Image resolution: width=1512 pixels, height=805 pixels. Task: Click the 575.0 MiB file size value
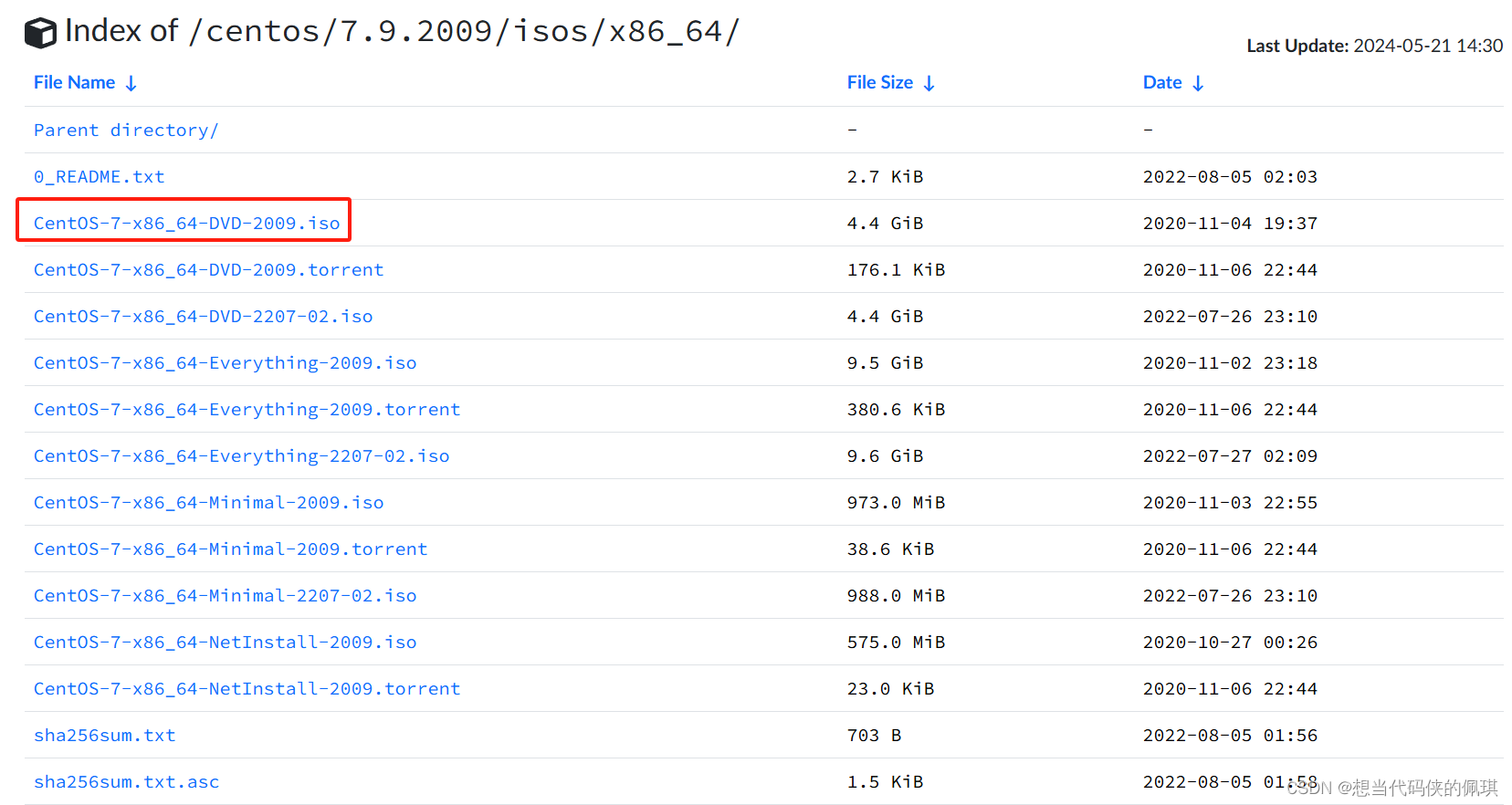896,643
